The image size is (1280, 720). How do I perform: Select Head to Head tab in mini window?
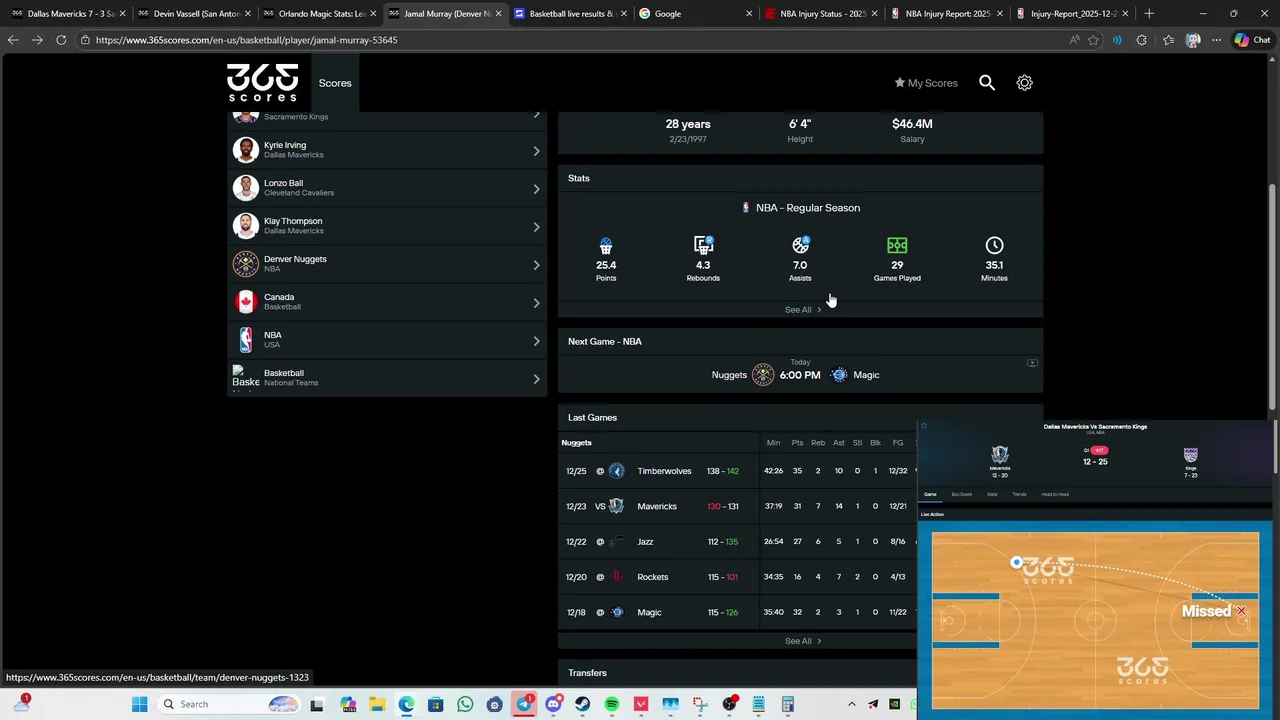pos(1055,494)
